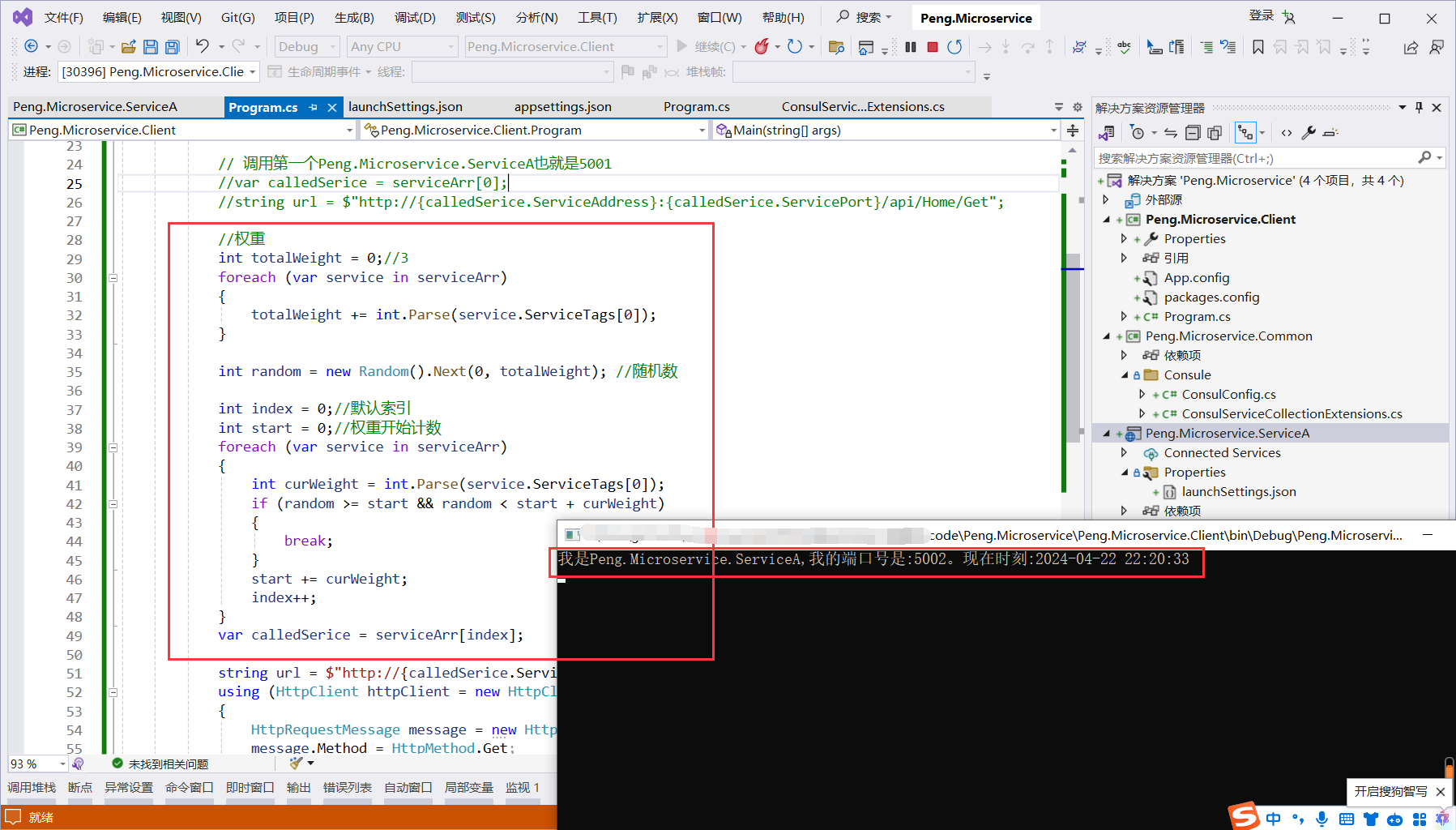Click the Share icon in the title area

point(1411,47)
